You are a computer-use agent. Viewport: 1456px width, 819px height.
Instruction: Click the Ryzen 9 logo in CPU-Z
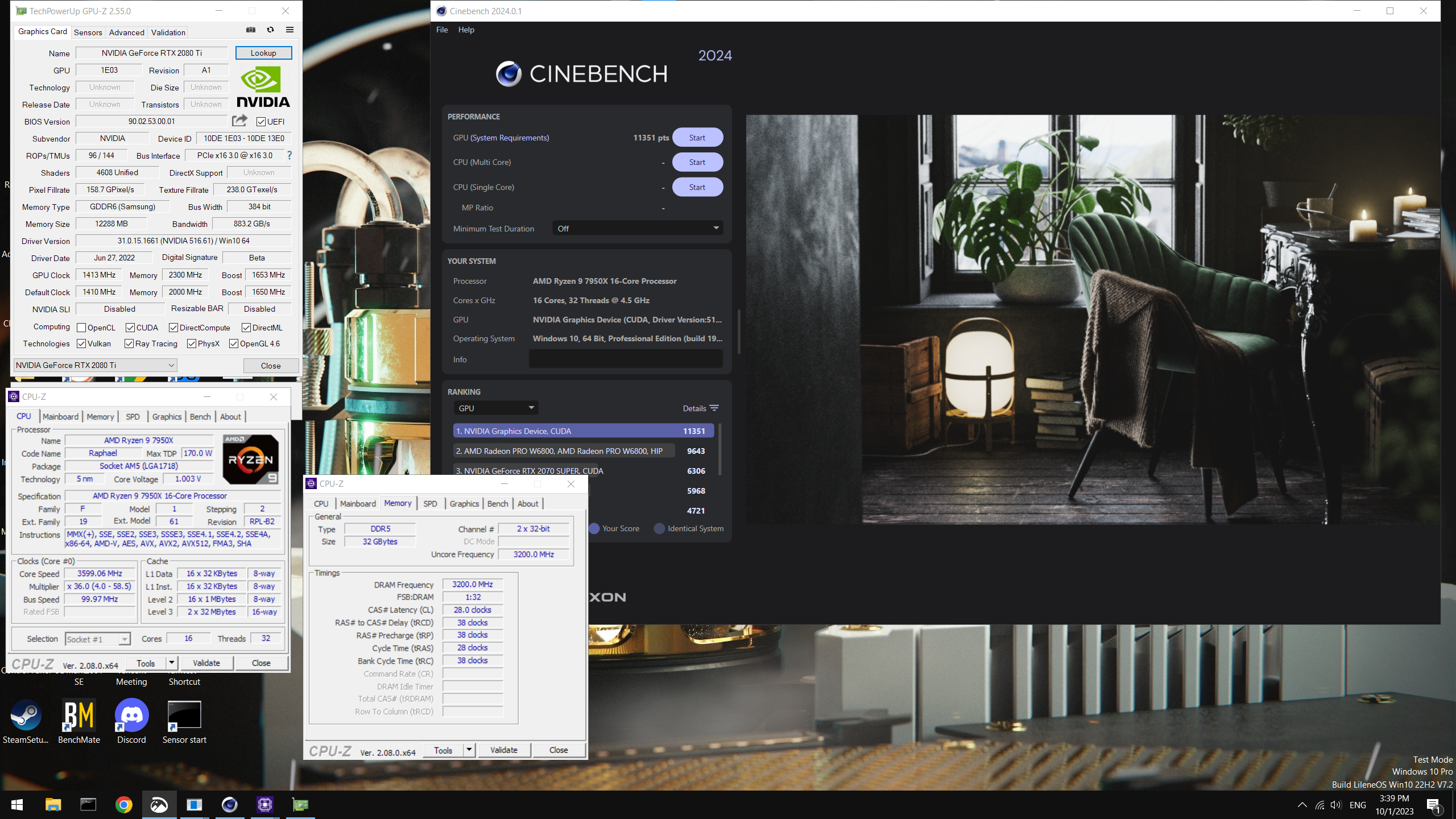point(251,459)
